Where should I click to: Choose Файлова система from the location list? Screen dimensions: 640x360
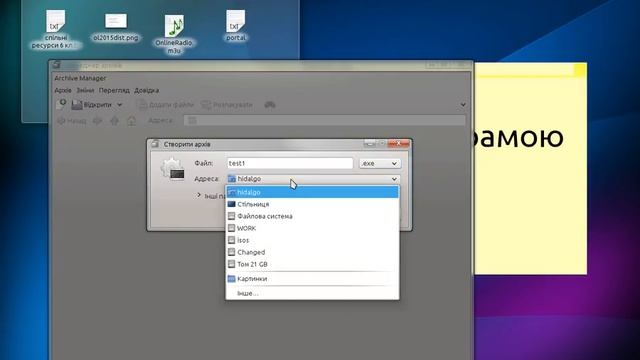coord(312,216)
